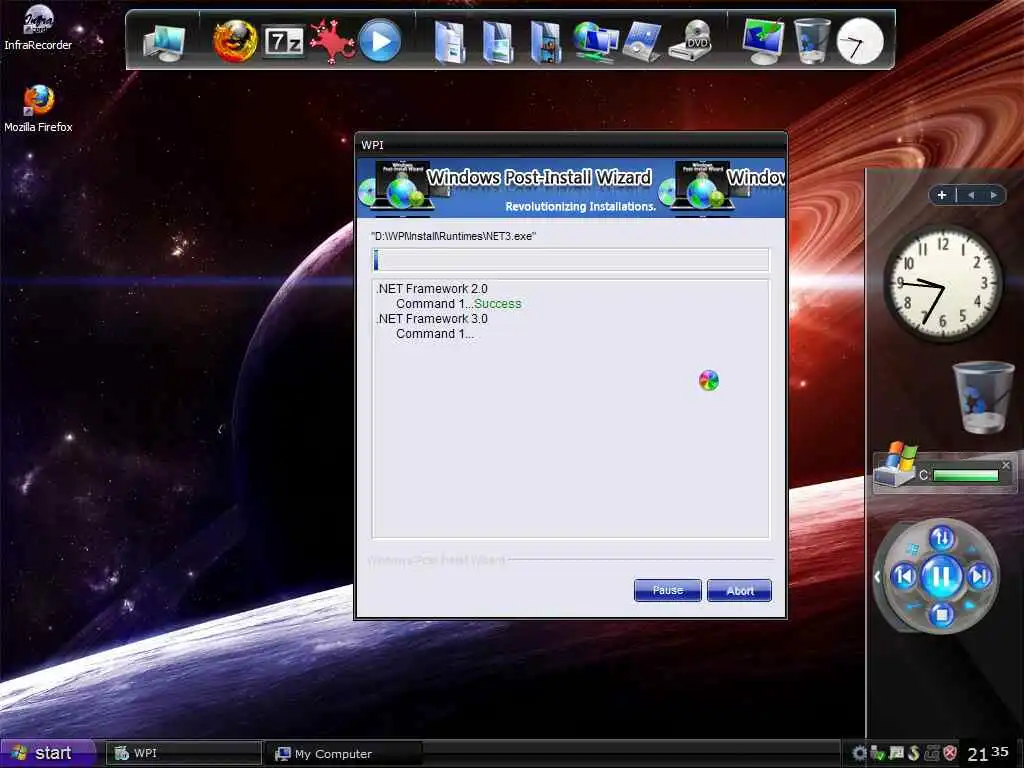Expand media gadget using left chevron
This screenshot has width=1024, height=768.
point(877,576)
